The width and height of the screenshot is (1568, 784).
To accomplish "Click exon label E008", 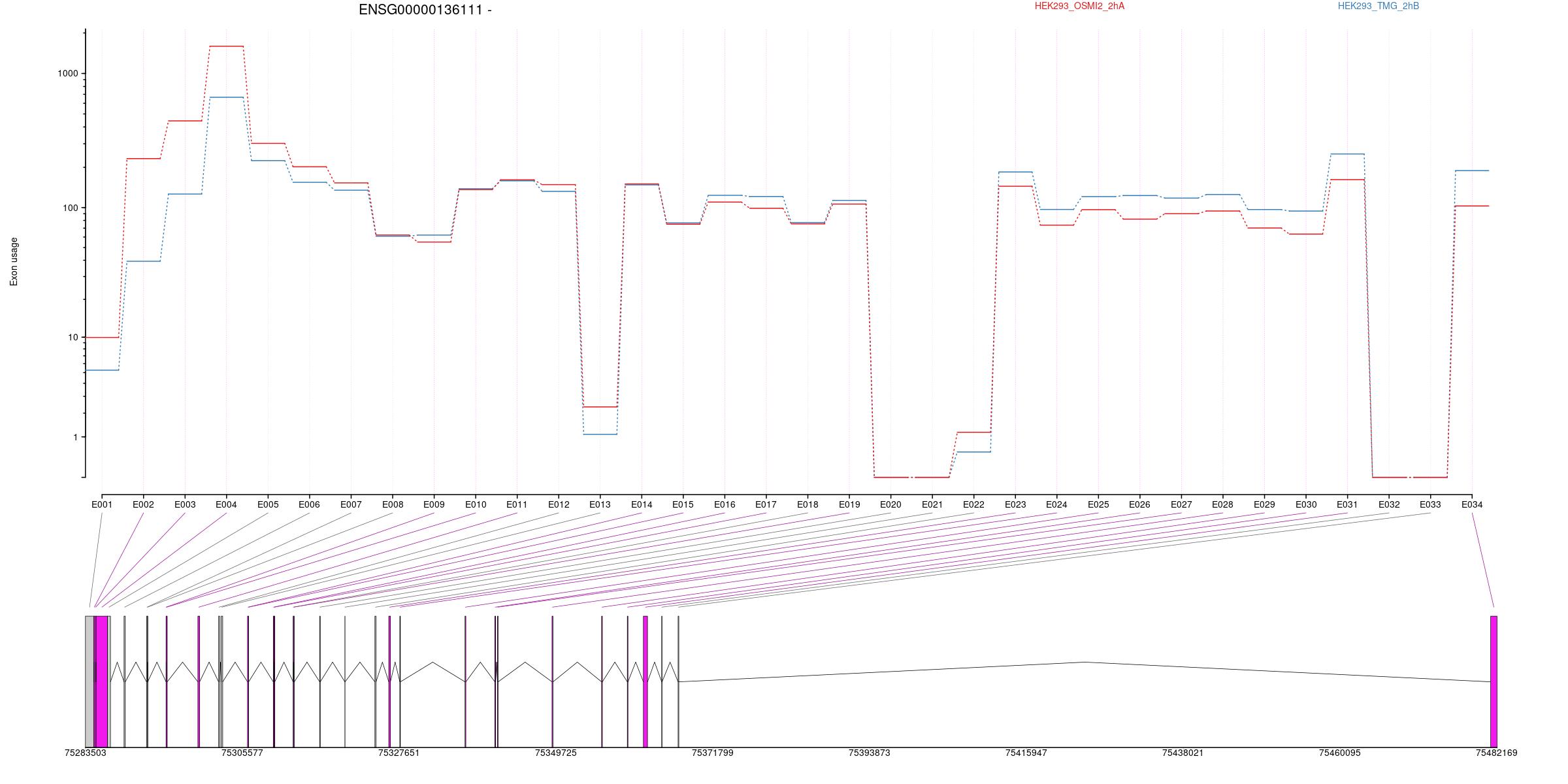I will (x=393, y=504).
